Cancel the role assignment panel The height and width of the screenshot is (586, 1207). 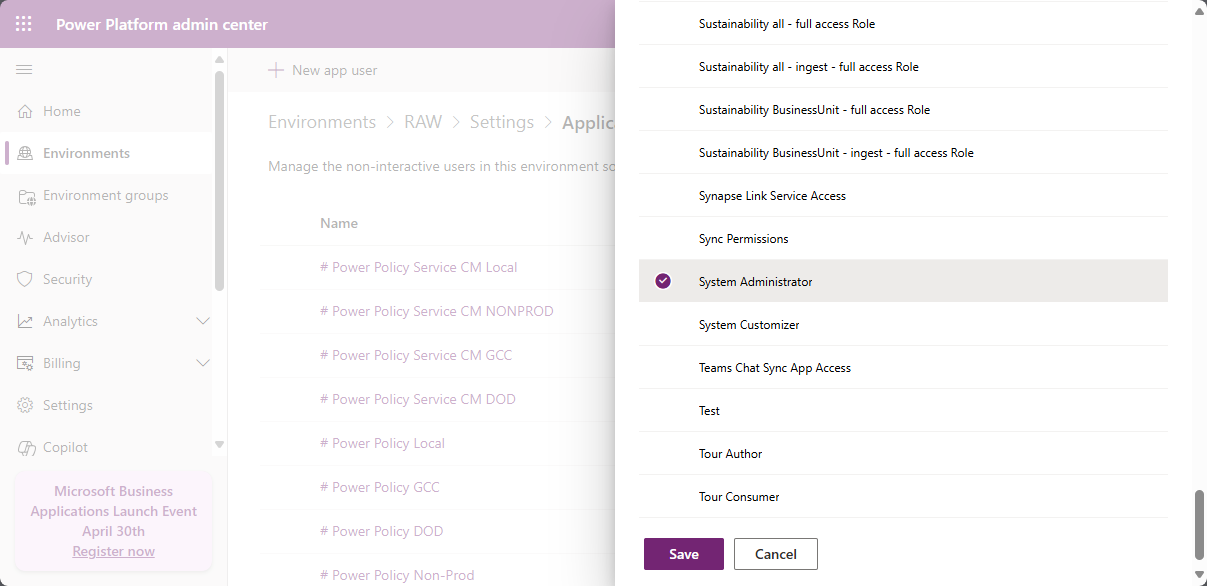coord(776,554)
